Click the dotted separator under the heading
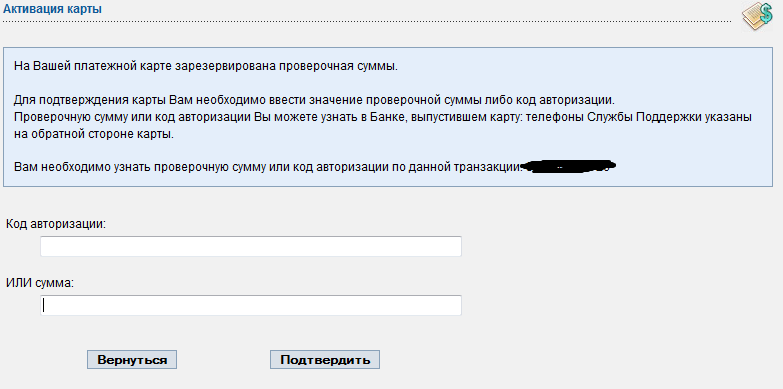 coord(367,21)
